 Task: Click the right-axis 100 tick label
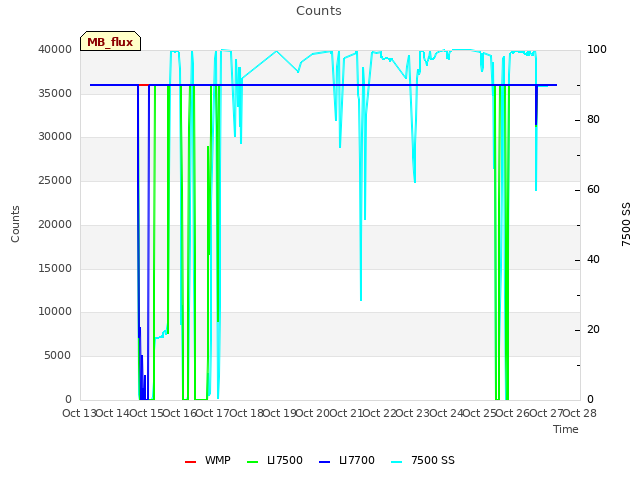click(x=597, y=49)
